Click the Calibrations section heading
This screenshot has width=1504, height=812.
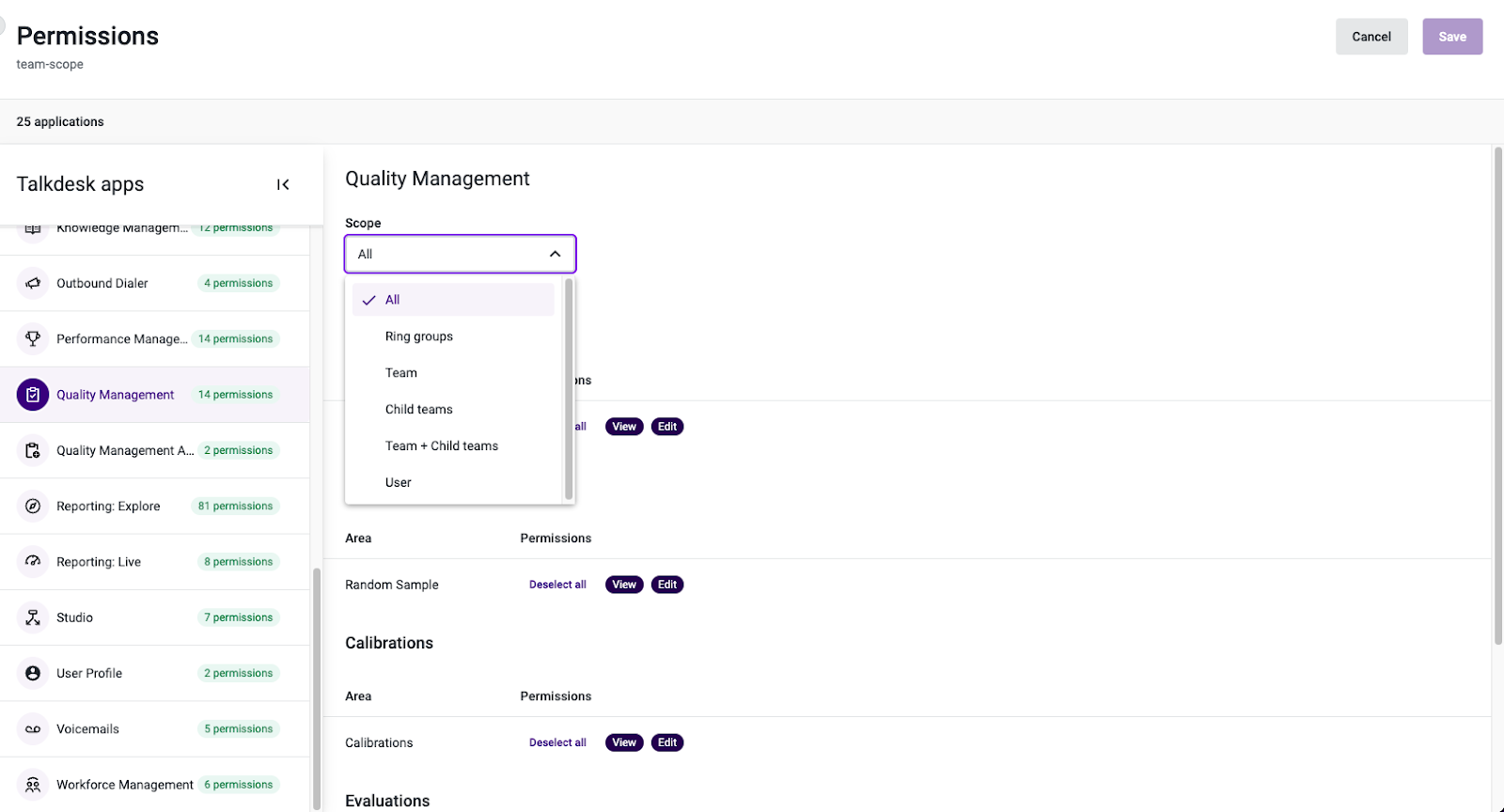[x=389, y=643]
